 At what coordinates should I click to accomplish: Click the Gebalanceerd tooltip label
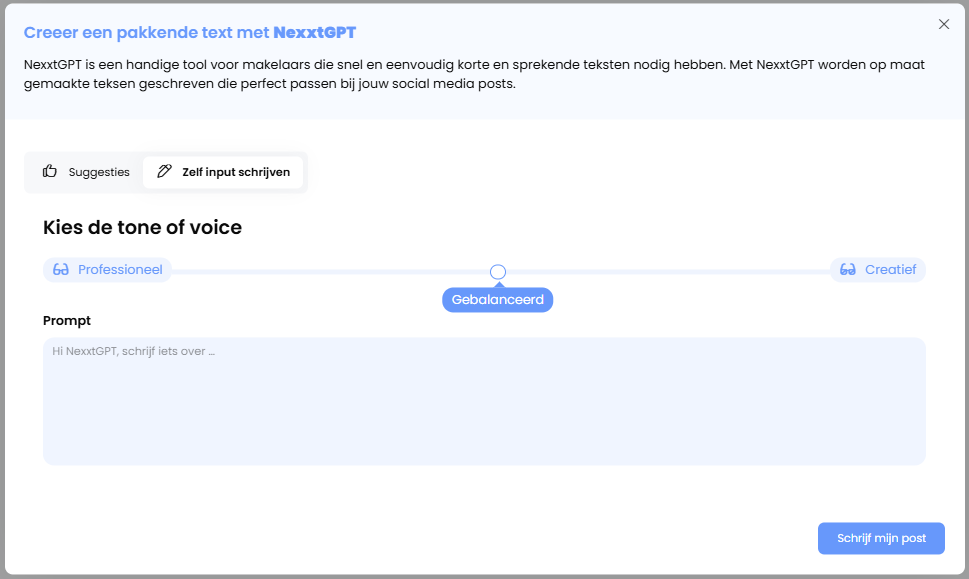click(497, 300)
